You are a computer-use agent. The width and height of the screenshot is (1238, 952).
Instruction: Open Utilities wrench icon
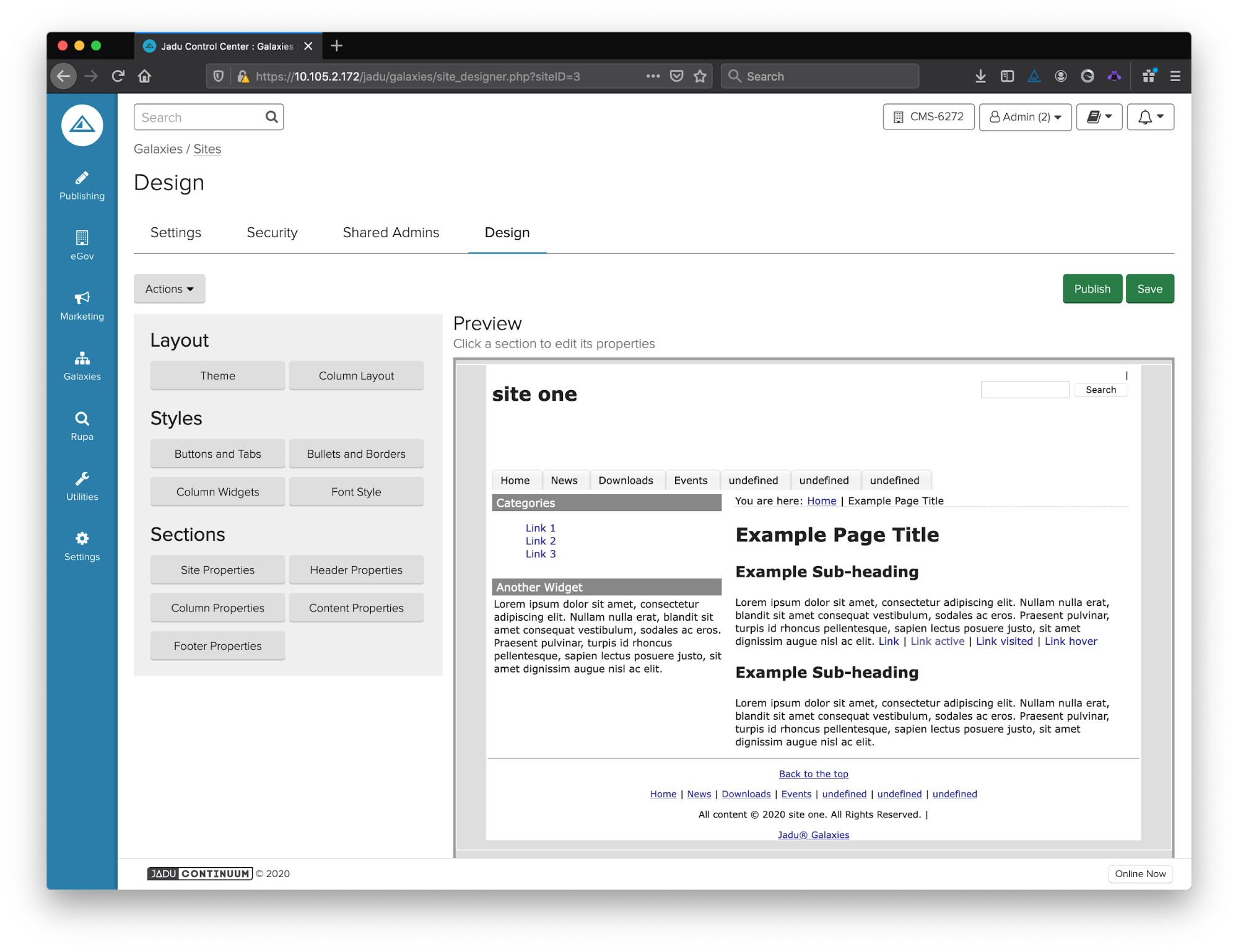pos(82,479)
